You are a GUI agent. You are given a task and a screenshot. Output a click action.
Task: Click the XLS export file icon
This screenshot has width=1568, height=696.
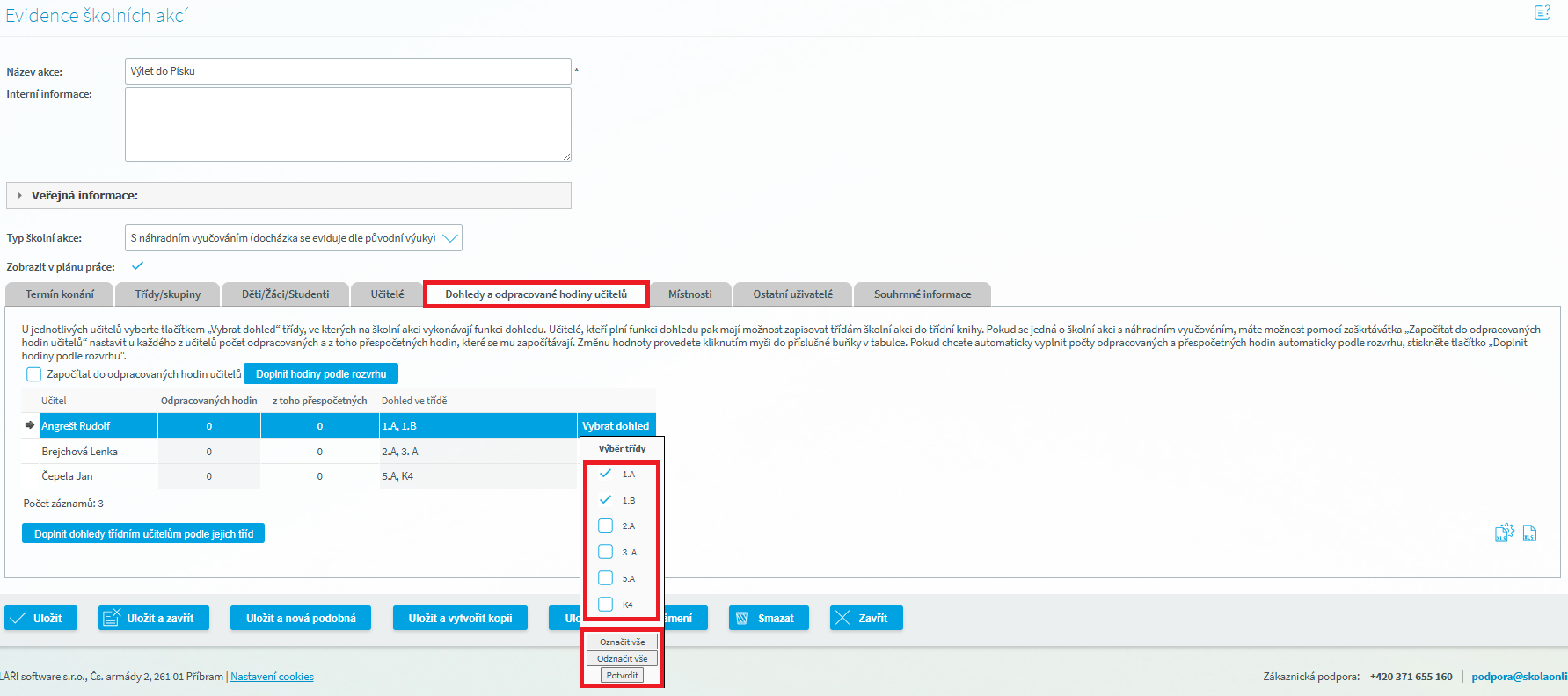click(x=1530, y=533)
